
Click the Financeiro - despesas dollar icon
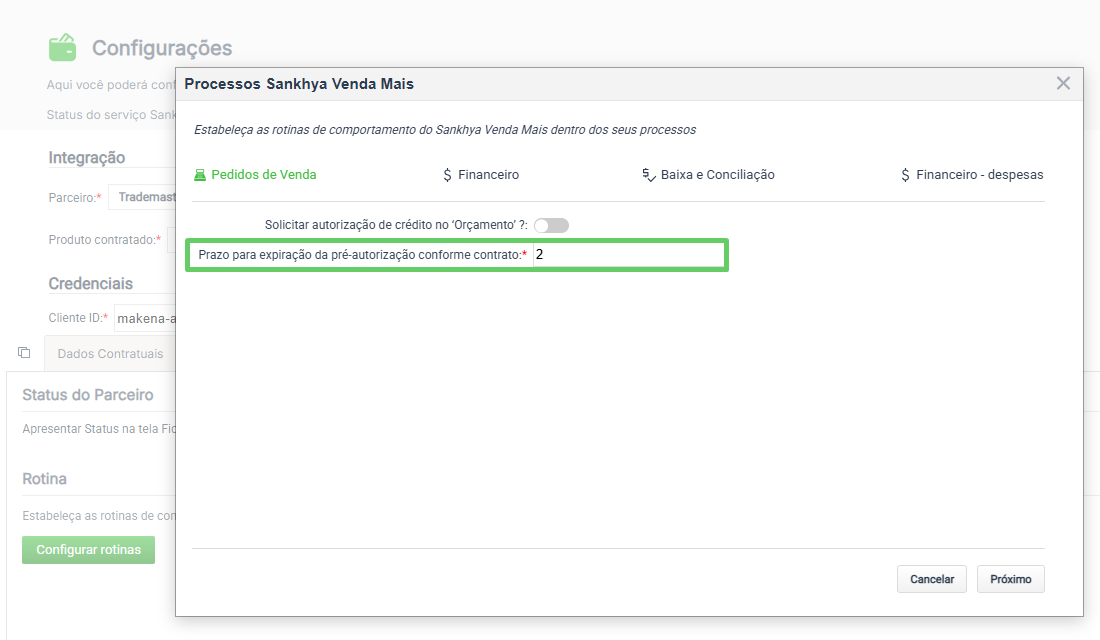(x=906, y=175)
